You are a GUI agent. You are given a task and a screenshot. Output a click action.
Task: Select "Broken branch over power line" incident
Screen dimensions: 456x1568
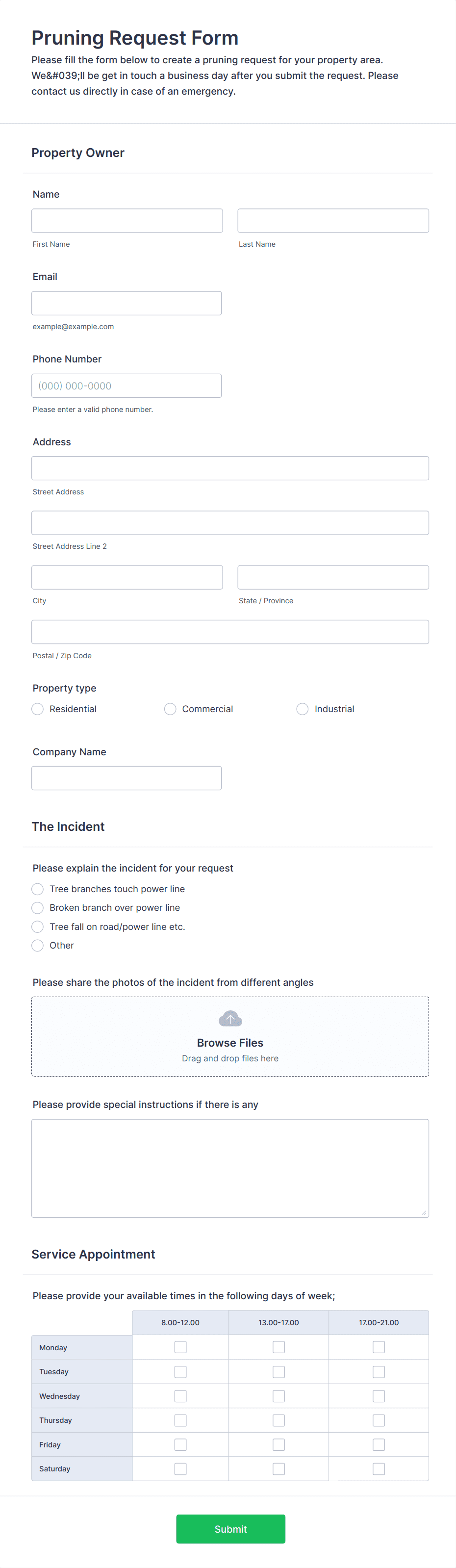coord(37,907)
